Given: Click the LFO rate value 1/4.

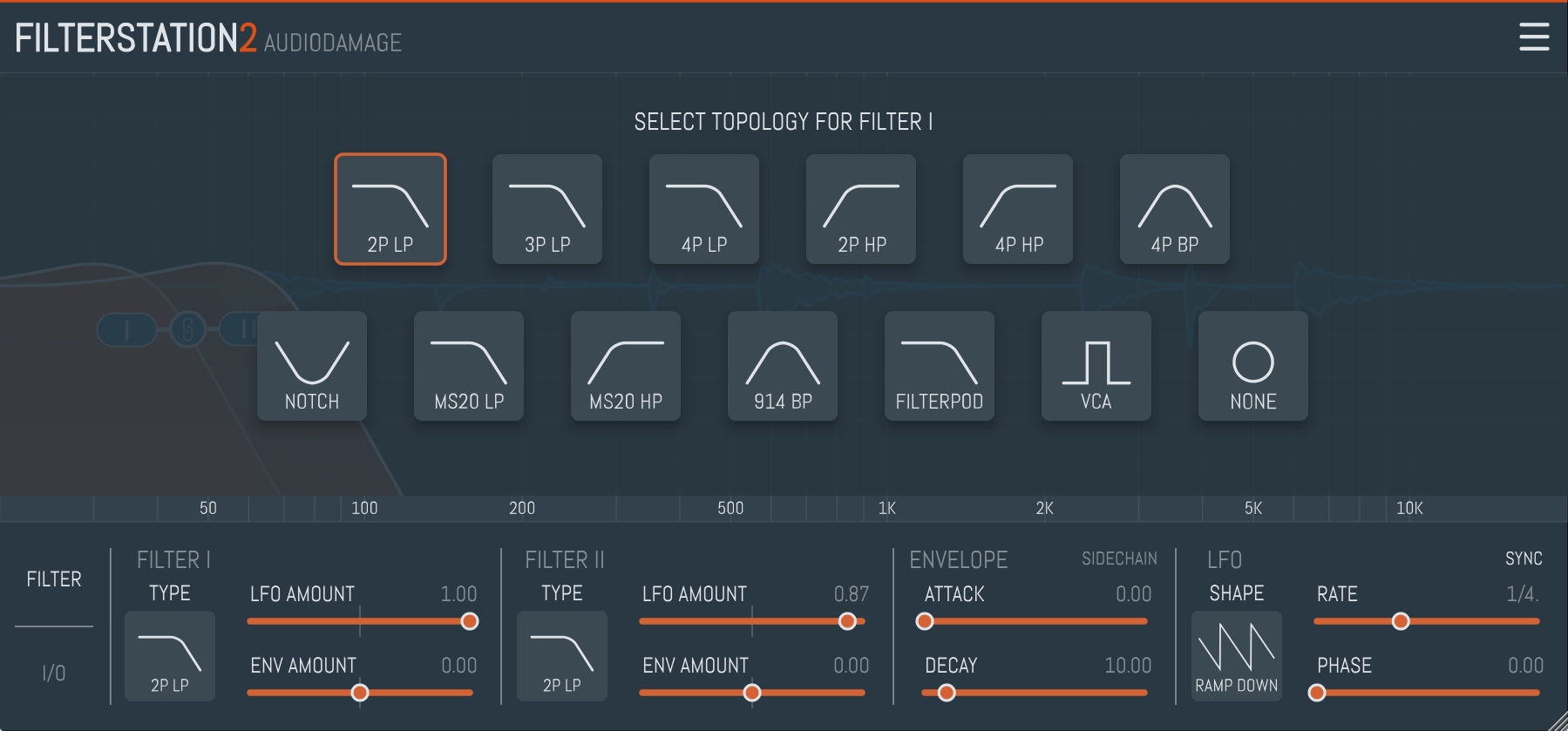Looking at the screenshot, I should pos(1523,594).
